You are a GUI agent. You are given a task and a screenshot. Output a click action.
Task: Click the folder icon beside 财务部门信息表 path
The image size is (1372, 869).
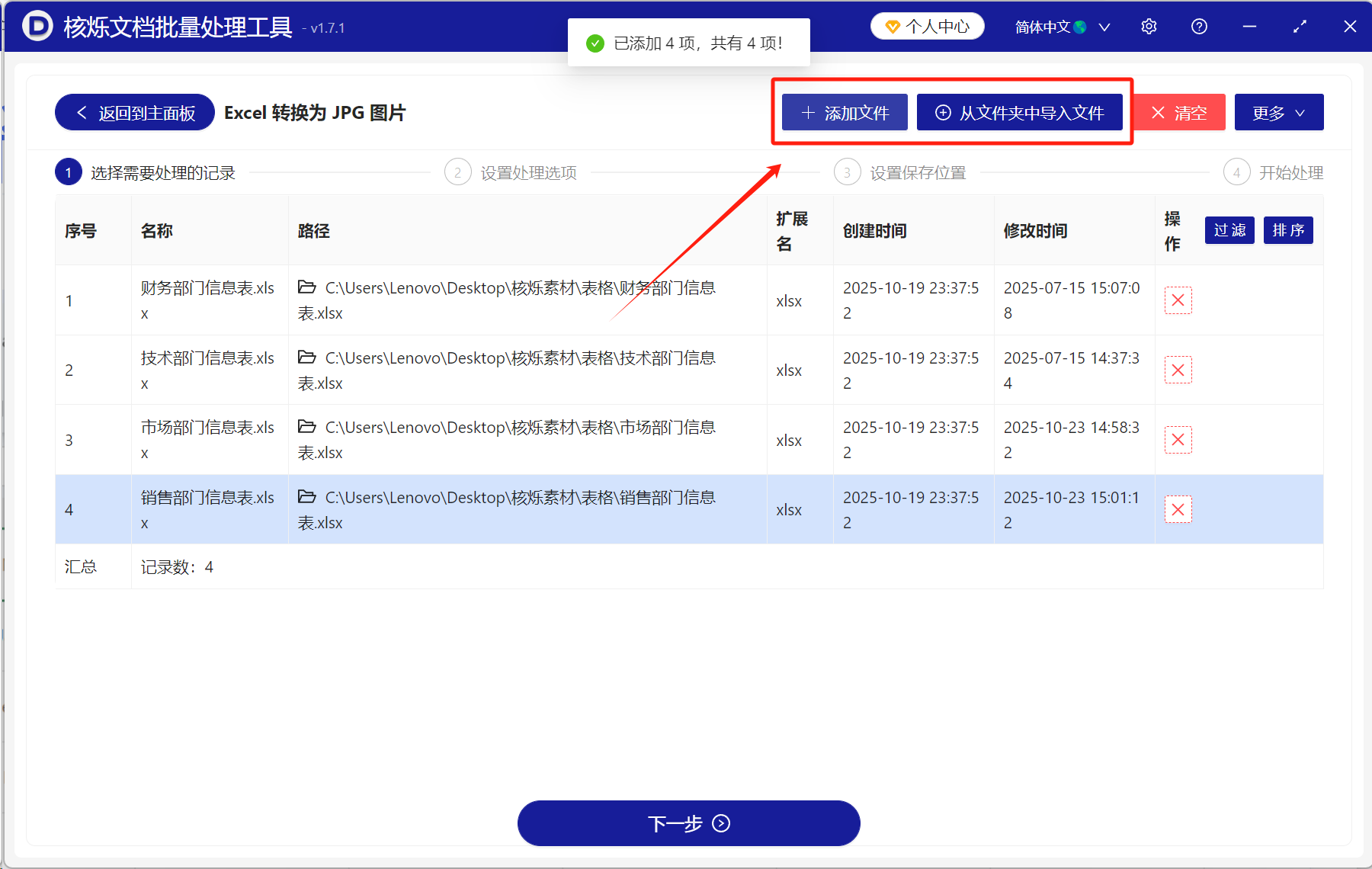coord(306,287)
